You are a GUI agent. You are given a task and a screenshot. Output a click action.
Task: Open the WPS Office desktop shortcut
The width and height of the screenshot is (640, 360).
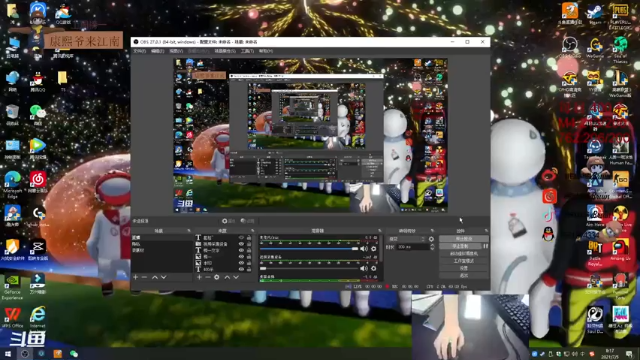(x=12, y=318)
